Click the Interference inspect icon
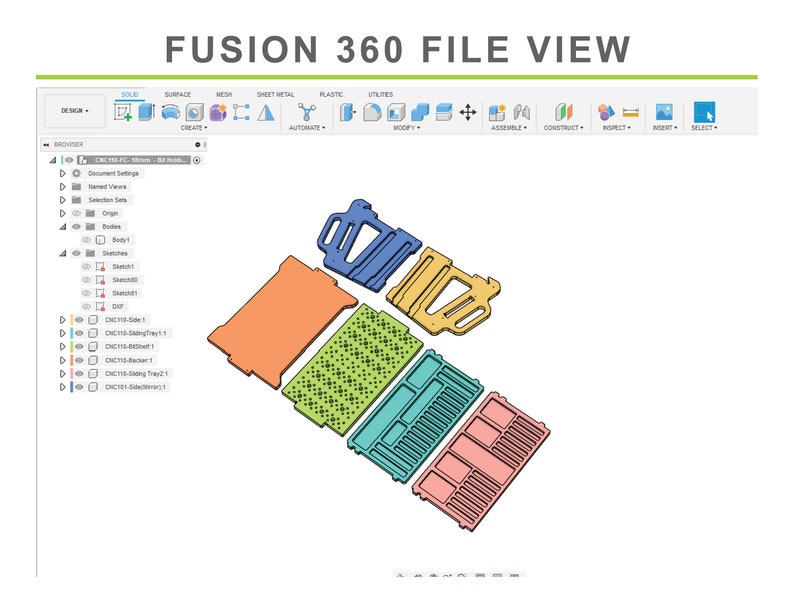794x613 pixels. click(x=606, y=112)
